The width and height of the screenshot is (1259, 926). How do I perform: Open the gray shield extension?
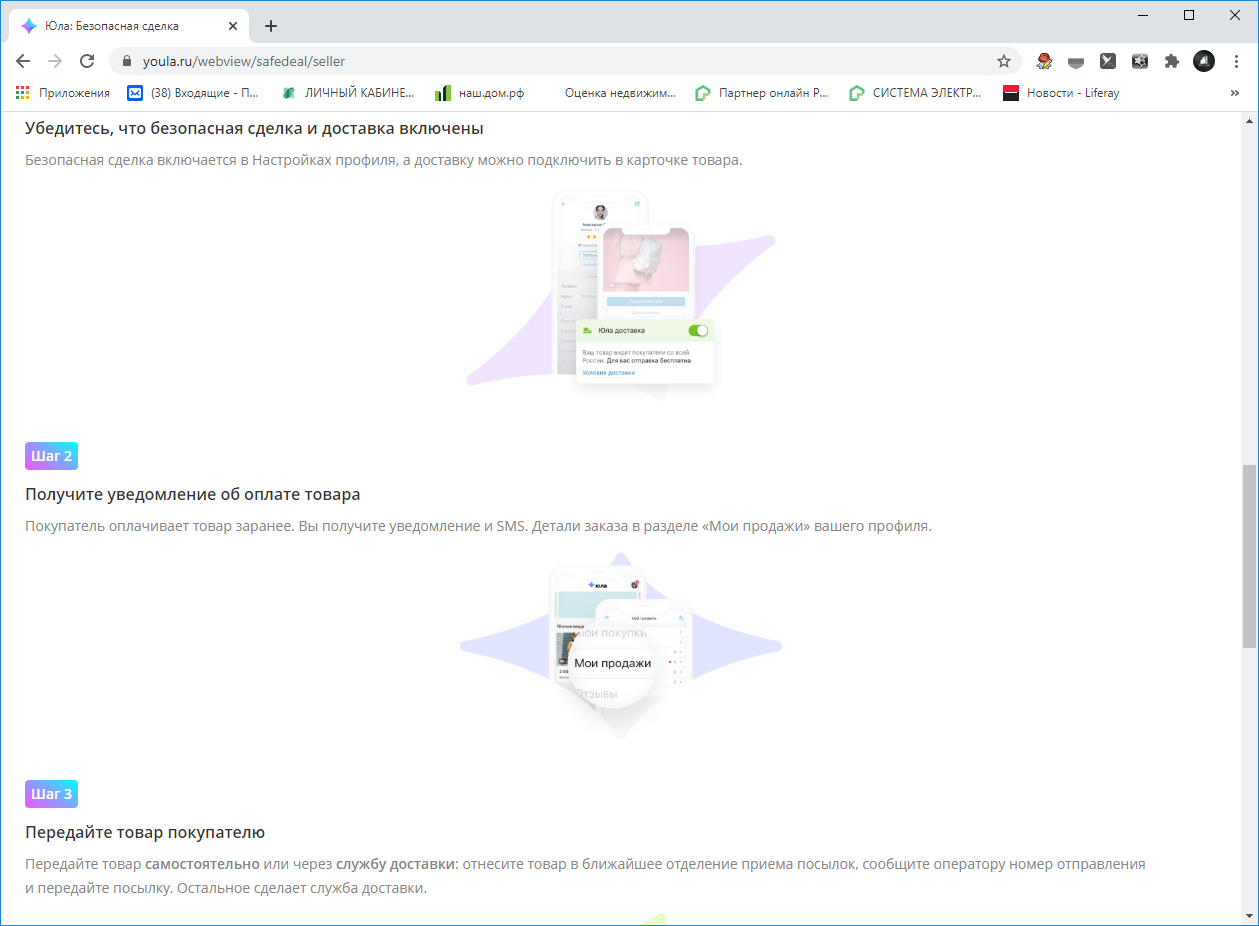[1076, 61]
